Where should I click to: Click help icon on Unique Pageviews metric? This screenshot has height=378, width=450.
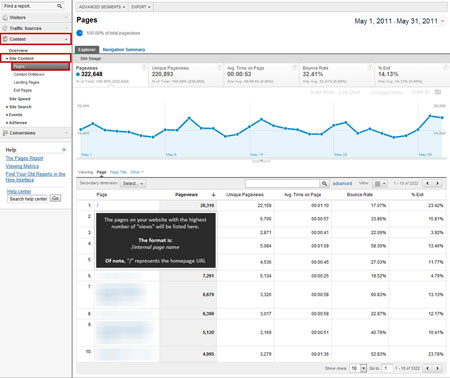click(219, 68)
